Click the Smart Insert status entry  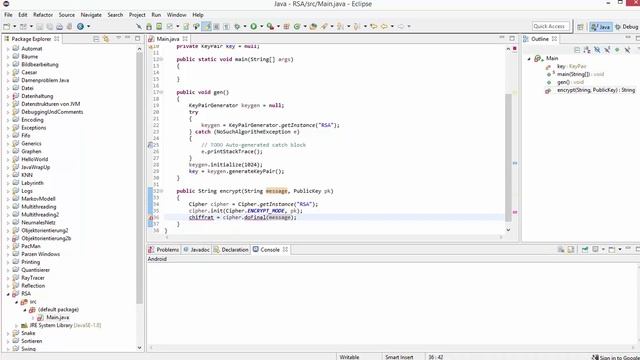coord(399,357)
